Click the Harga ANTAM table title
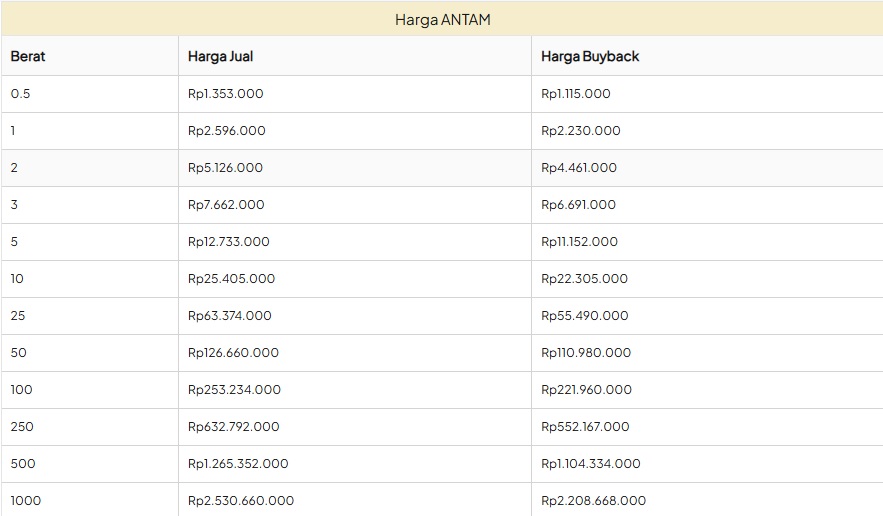This screenshot has width=883, height=516. tap(442, 19)
